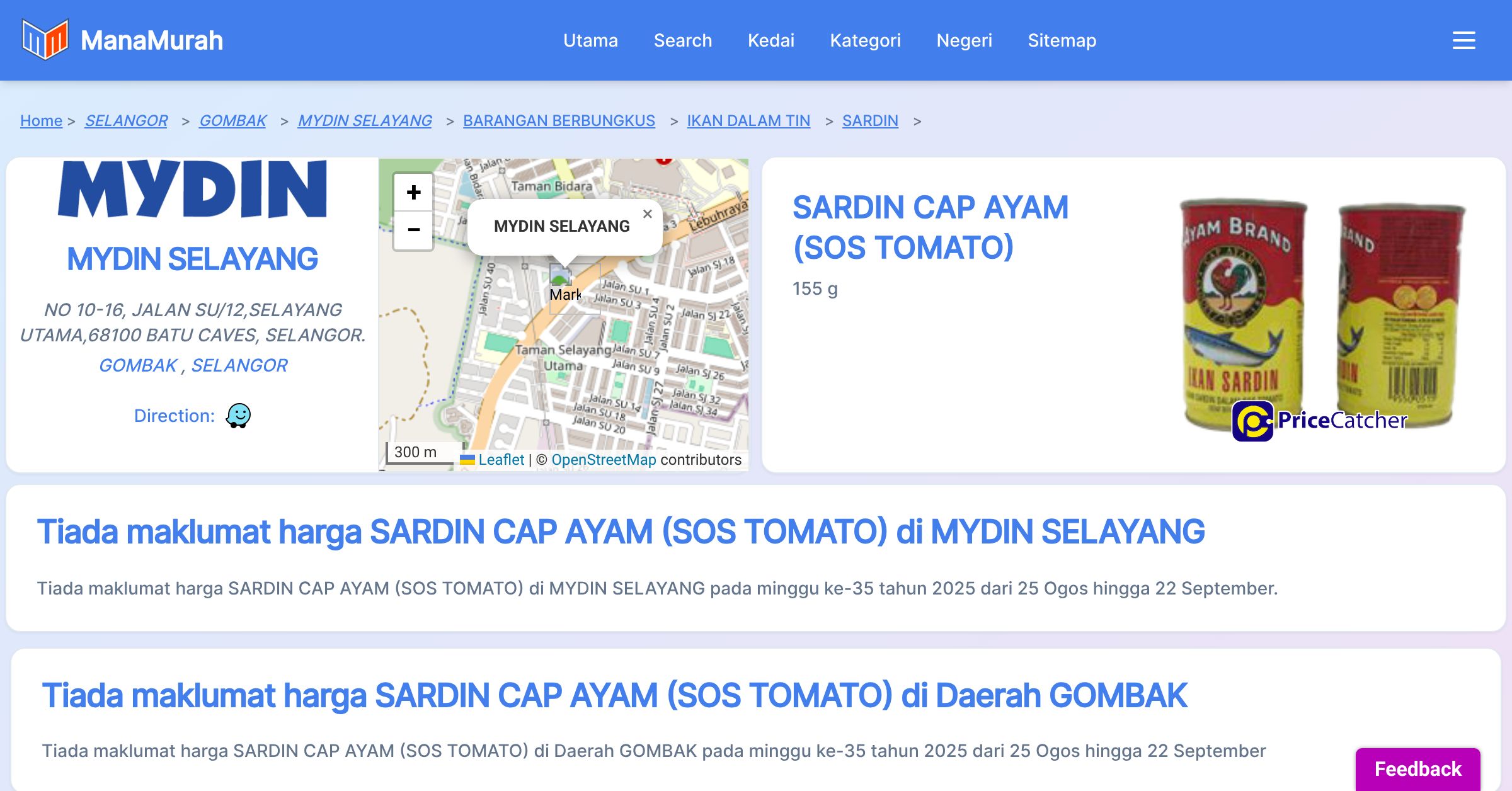
Task: Open GOMBAK link under store address
Action: tap(138, 365)
